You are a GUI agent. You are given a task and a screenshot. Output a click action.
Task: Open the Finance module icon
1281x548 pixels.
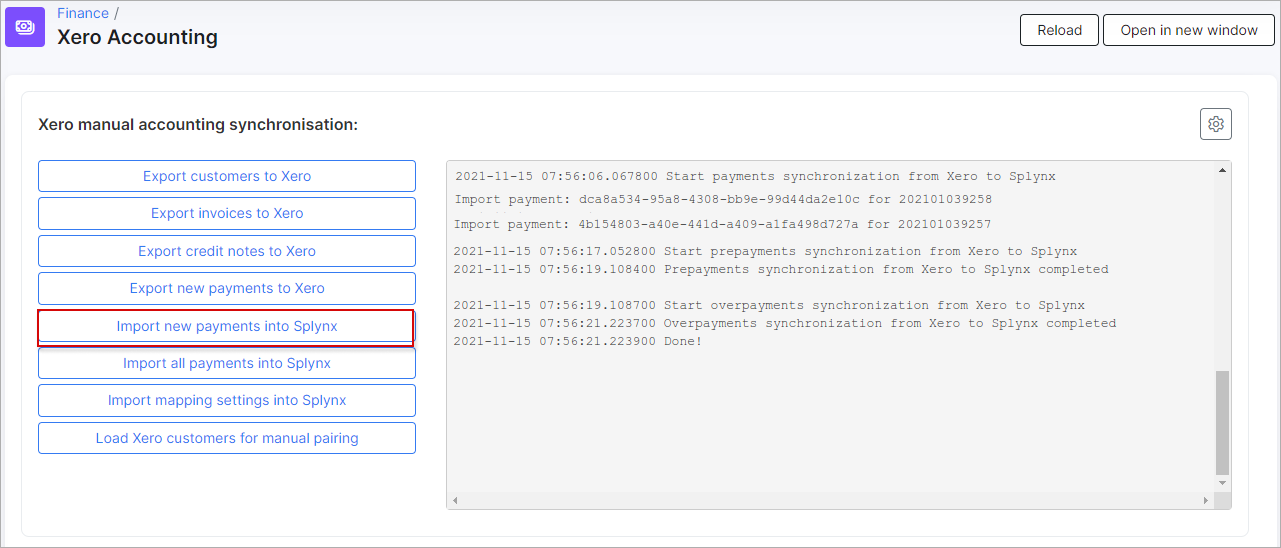25,27
